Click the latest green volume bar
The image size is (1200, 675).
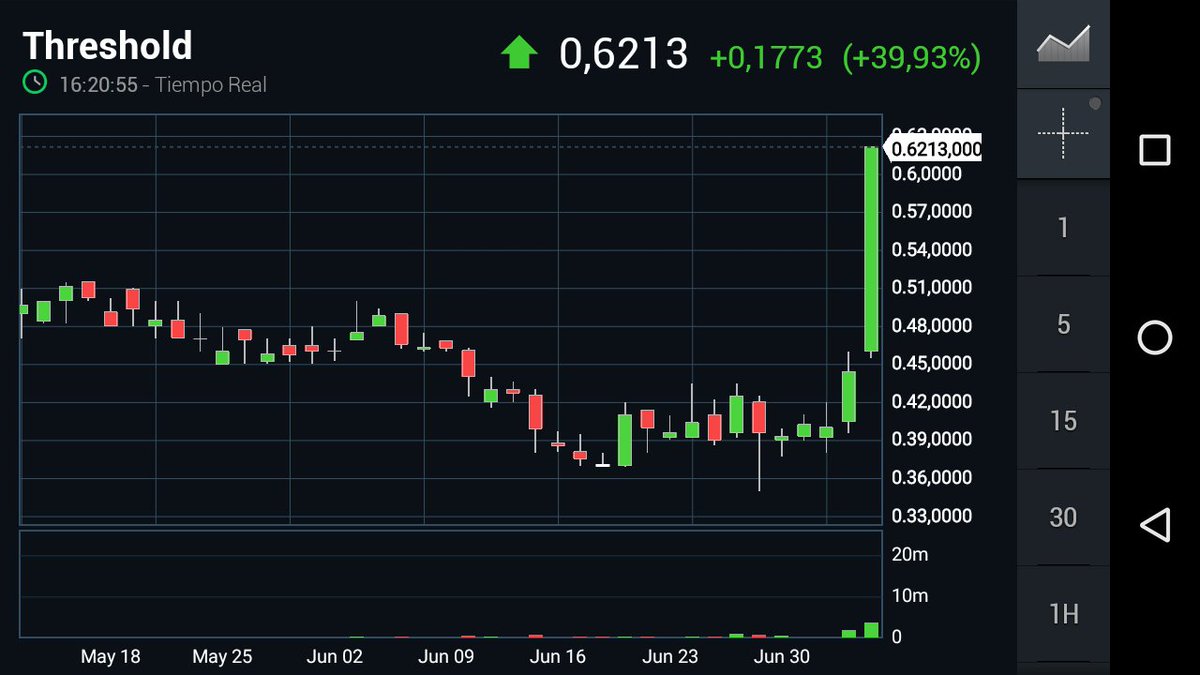pyautogui.click(x=872, y=629)
